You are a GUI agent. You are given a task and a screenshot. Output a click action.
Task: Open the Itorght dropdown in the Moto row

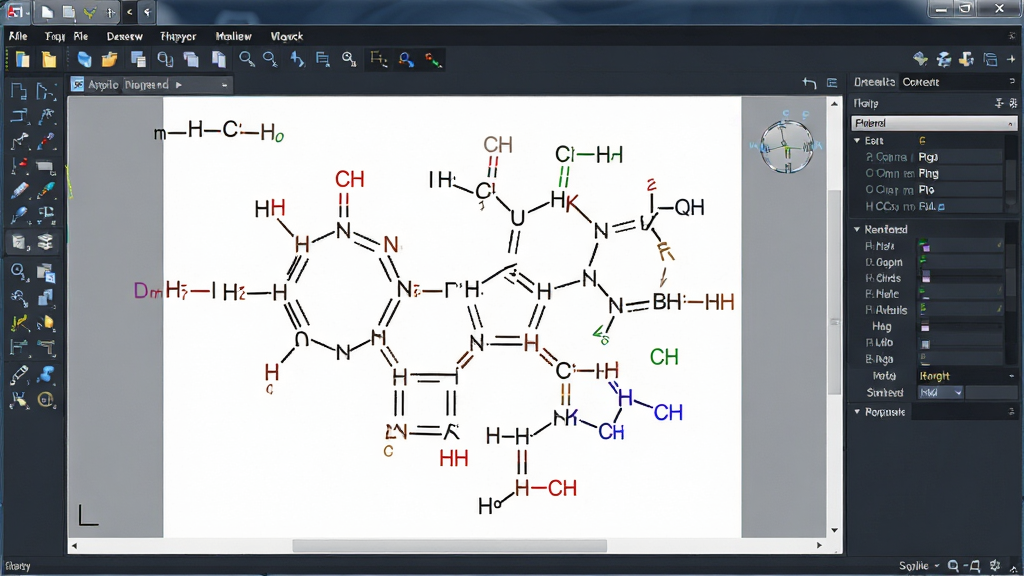coord(967,376)
